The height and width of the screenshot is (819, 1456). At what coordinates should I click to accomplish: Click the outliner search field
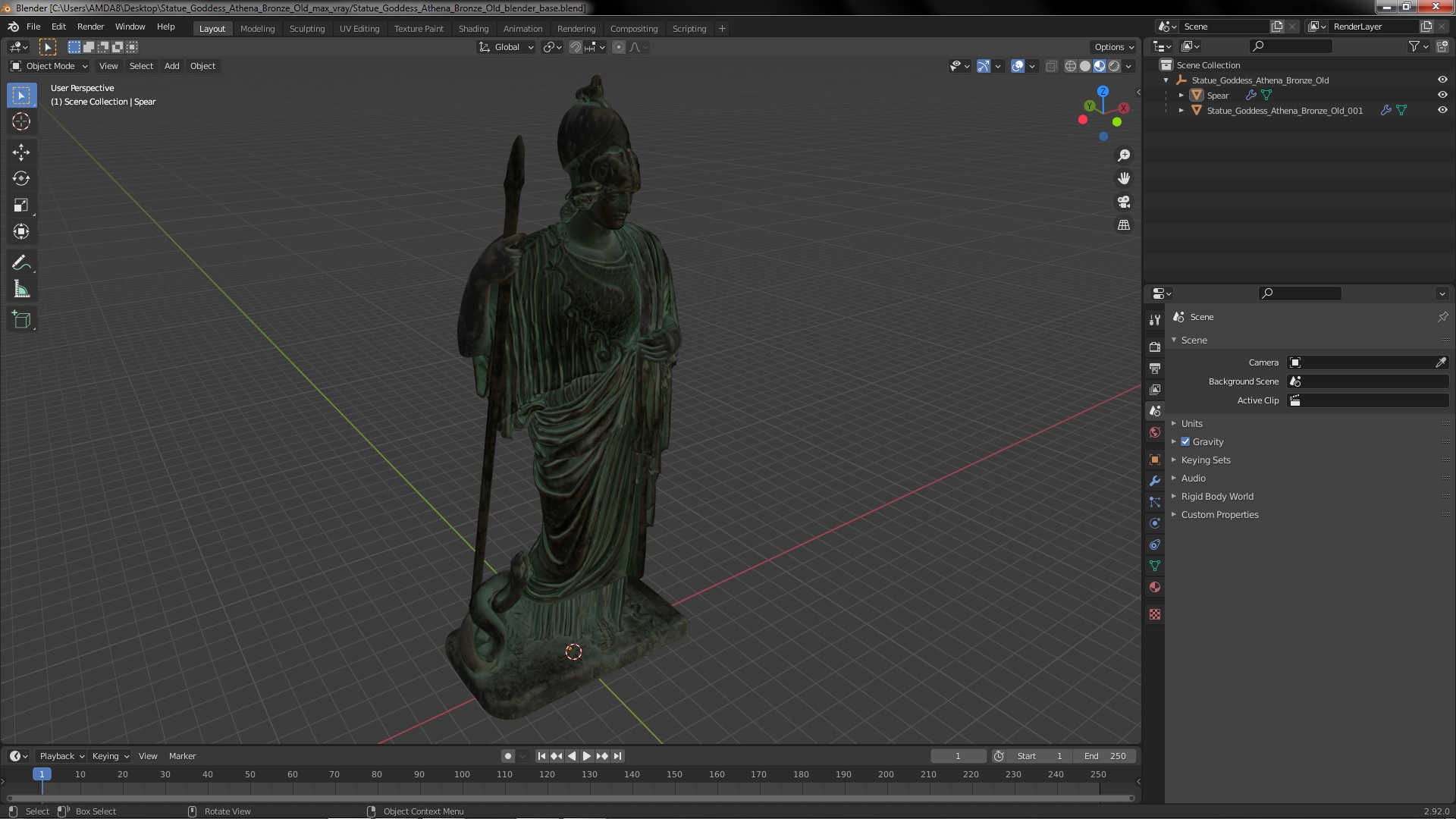coord(1291,46)
